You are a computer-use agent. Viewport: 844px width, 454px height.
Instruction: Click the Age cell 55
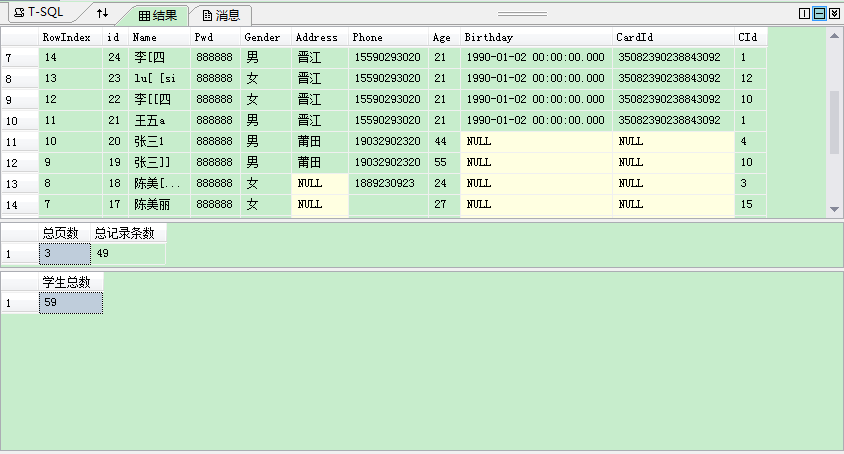pyautogui.click(x=445, y=162)
